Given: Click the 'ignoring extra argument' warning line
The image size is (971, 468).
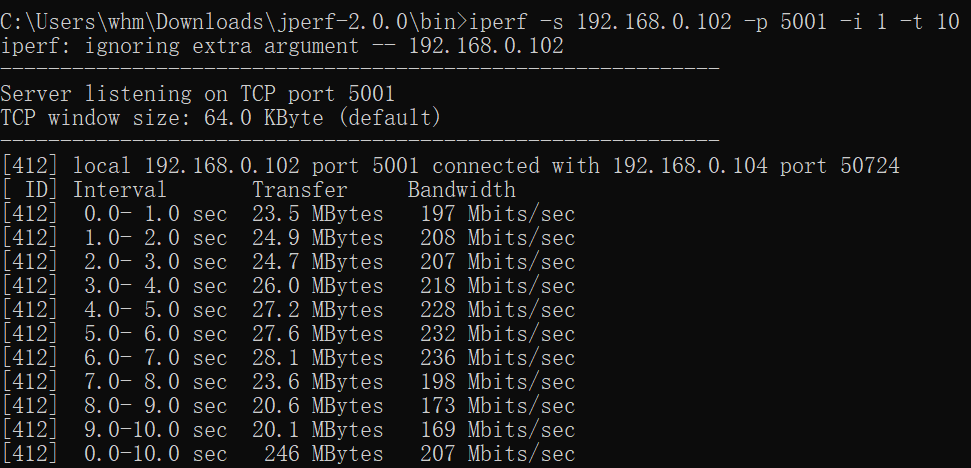Looking at the screenshot, I should 282,46.
